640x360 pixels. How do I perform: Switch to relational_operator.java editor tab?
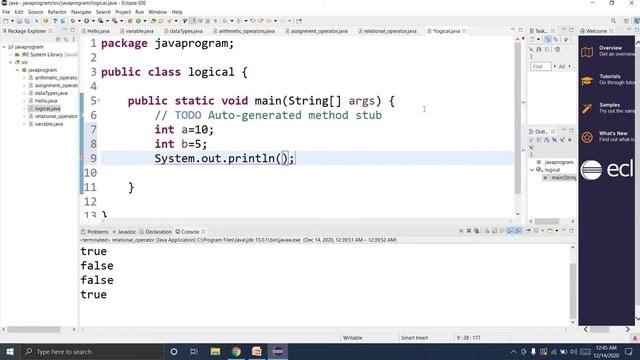pos(387,31)
